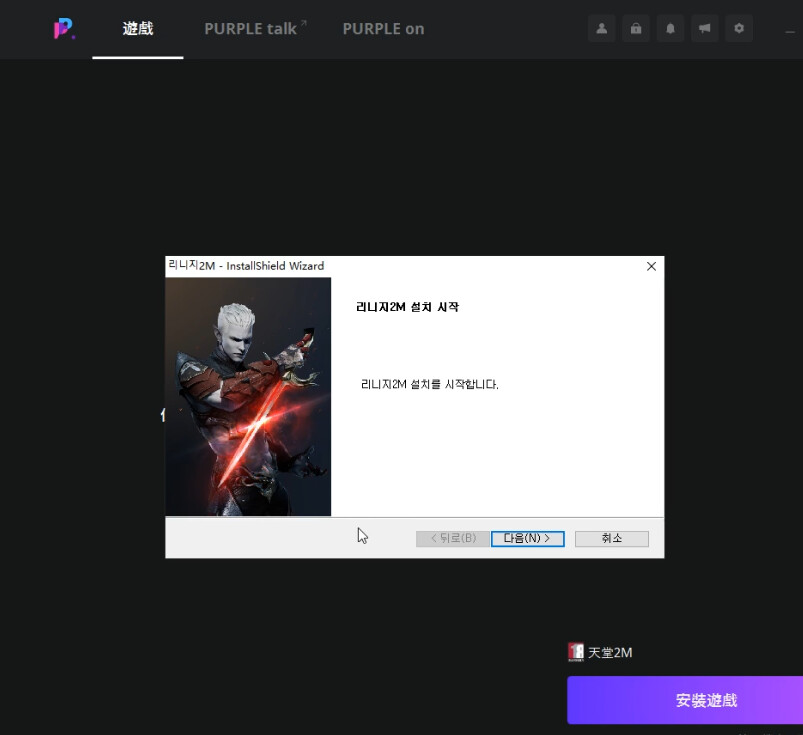Image resolution: width=803 pixels, height=735 pixels.
Task: Click the 리니지2M 설치 시작 heading
Action: pyautogui.click(x=407, y=308)
